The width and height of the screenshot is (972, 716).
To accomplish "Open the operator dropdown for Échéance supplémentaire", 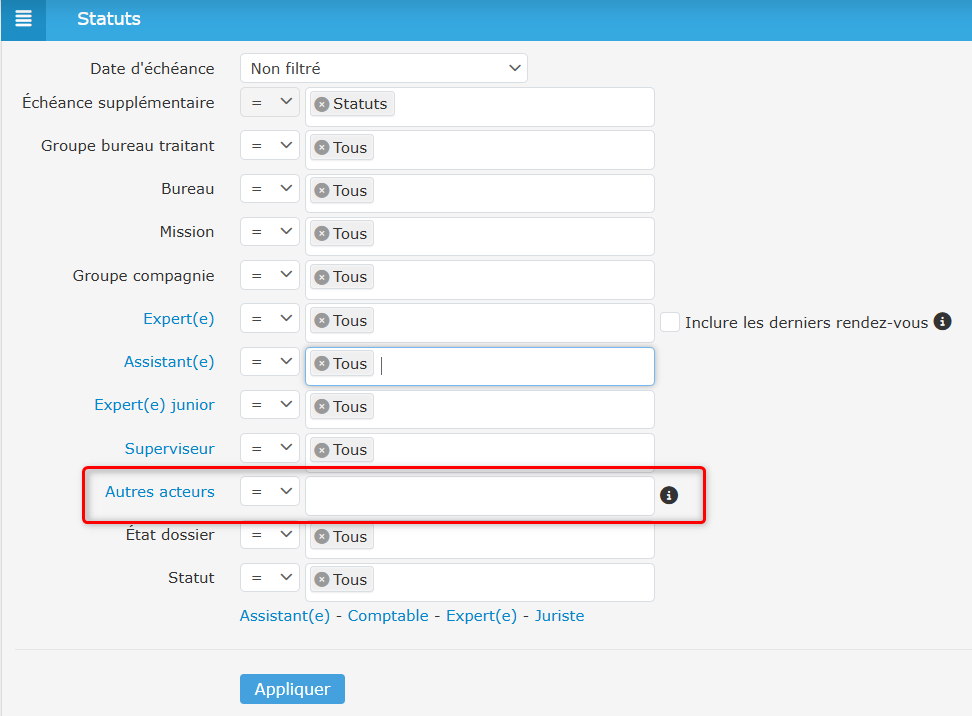I will pyautogui.click(x=268, y=102).
